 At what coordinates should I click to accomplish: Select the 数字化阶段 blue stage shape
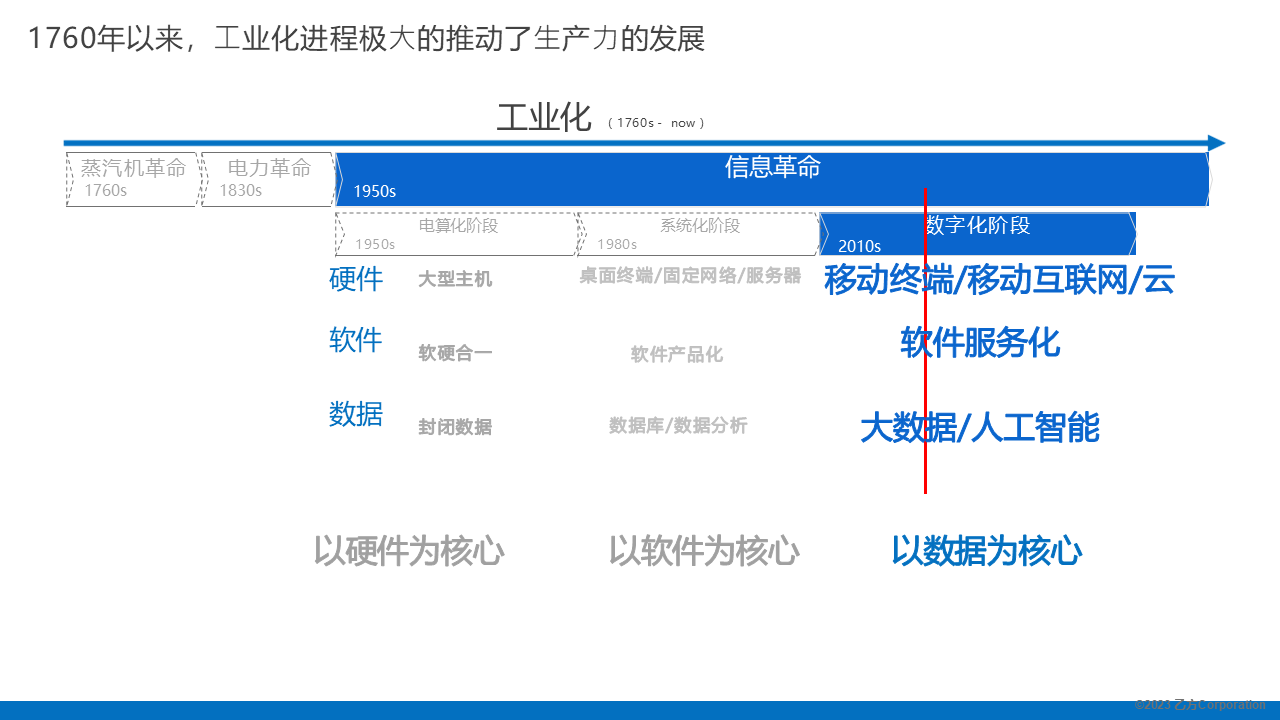pyautogui.click(x=978, y=233)
